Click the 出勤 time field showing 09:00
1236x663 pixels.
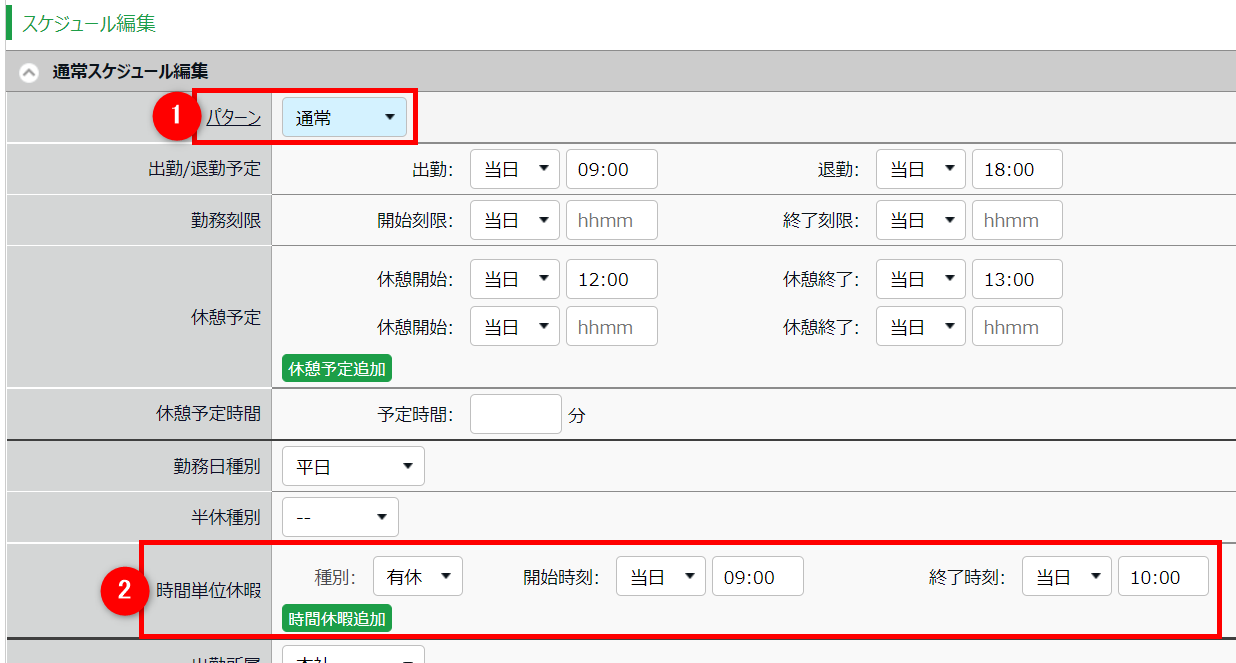click(x=611, y=170)
